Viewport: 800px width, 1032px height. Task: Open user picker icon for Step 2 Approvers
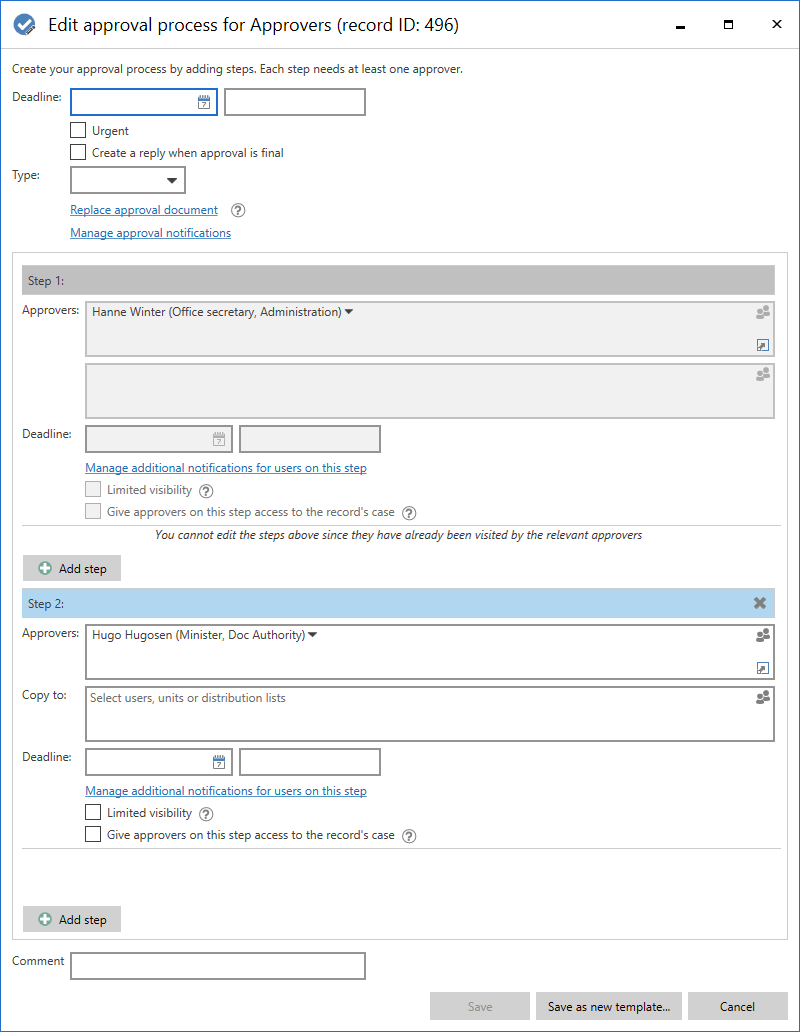(763, 635)
